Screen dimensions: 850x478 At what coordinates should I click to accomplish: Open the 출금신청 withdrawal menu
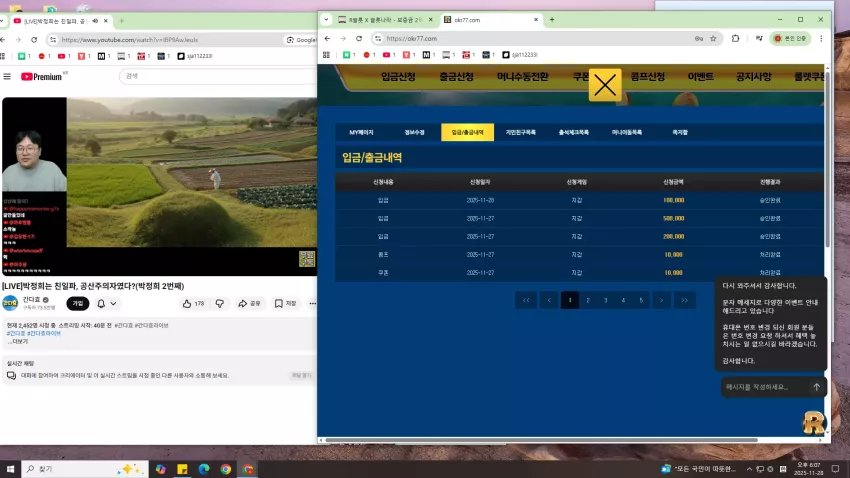[456, 76]
